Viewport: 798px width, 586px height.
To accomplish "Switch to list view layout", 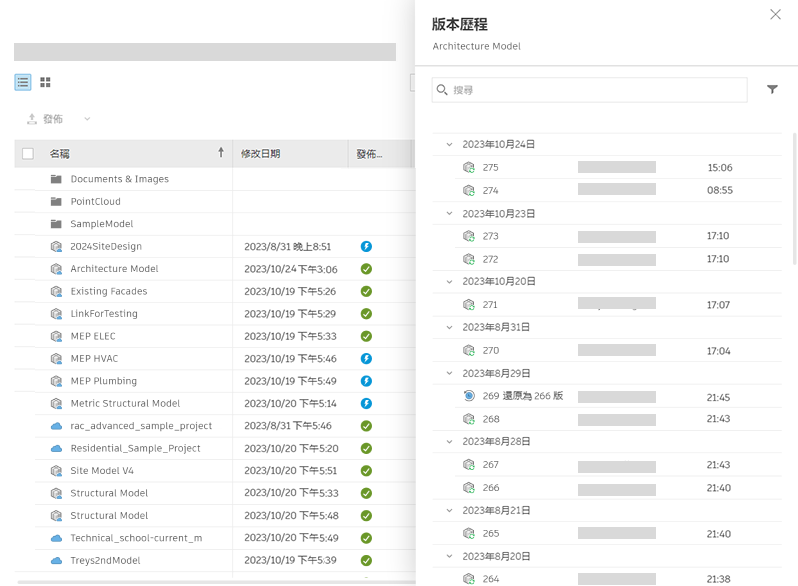I will [22, 82].
